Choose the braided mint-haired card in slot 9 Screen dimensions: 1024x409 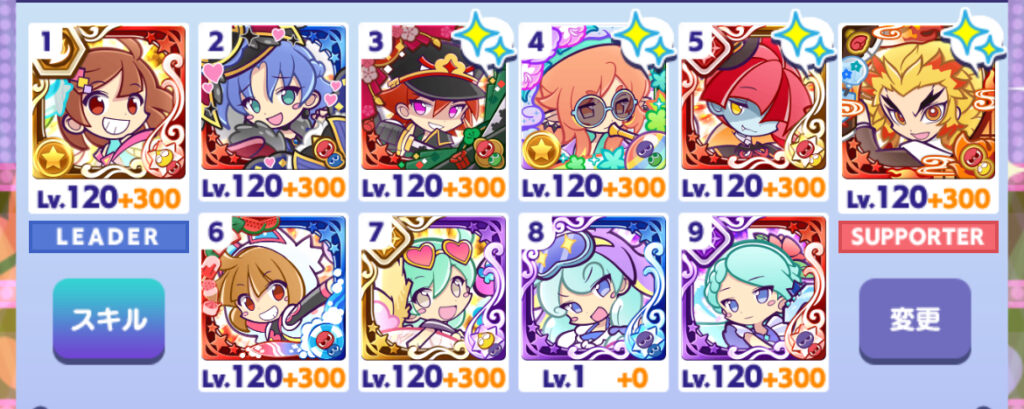tap(753, 288)
